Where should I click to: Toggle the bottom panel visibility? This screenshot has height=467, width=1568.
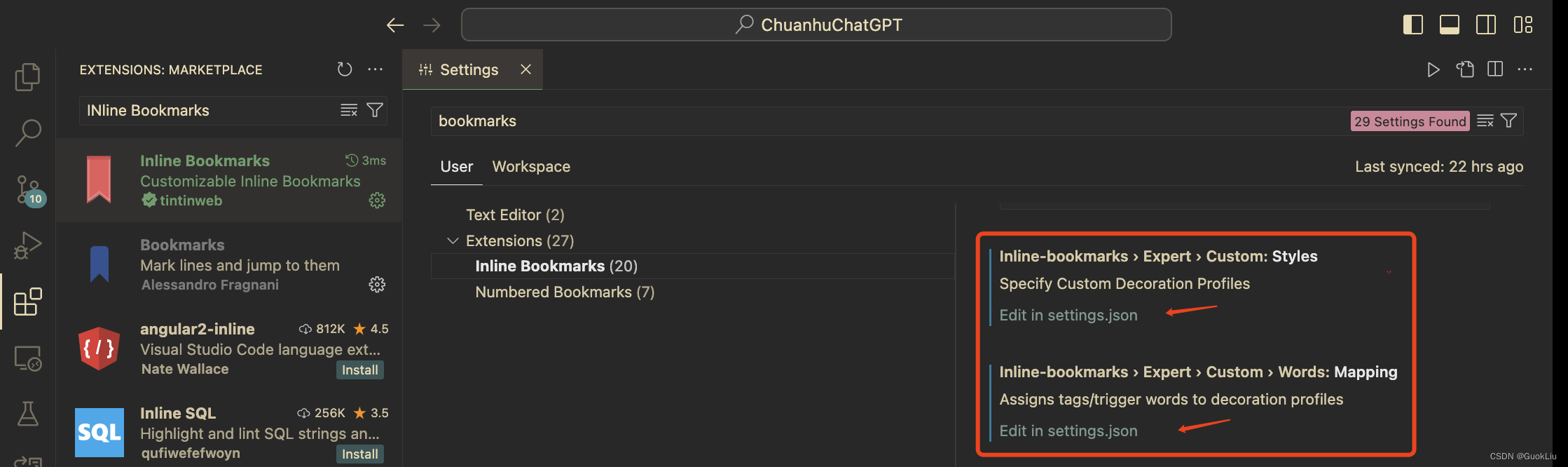pos(1449,24)
